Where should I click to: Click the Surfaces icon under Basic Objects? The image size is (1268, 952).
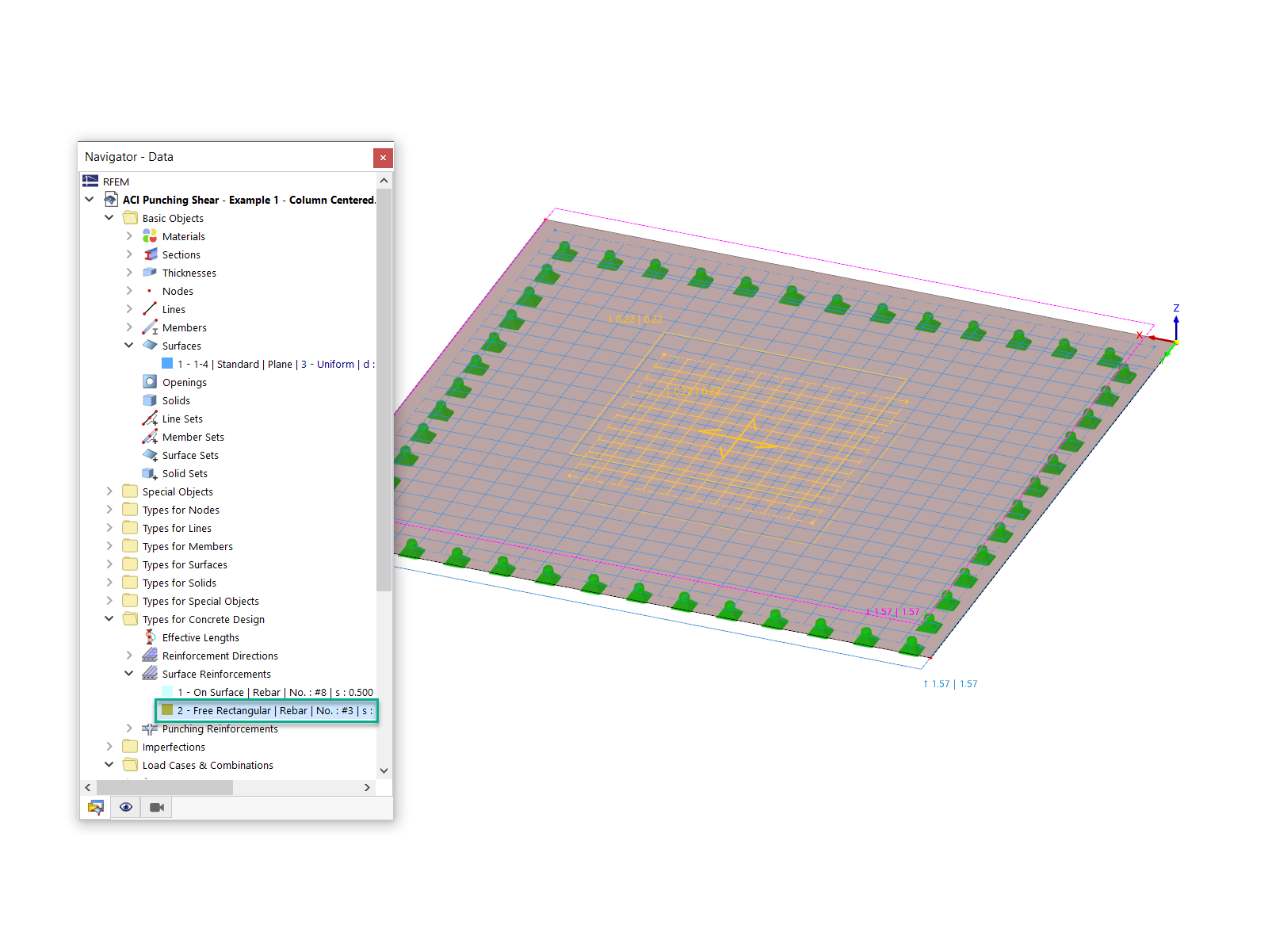click(149, 345)
